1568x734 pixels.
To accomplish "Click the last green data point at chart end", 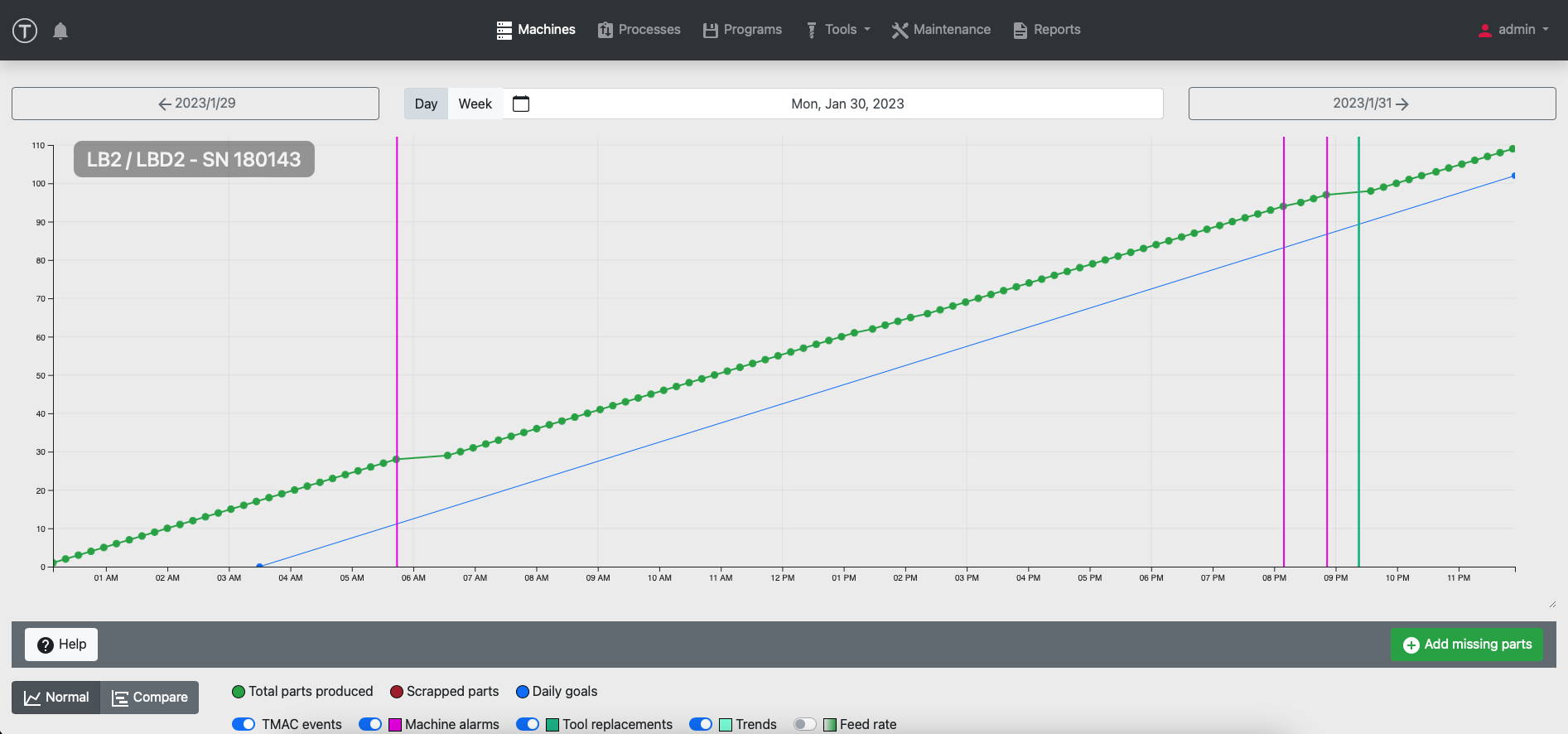I will 1513,149.
